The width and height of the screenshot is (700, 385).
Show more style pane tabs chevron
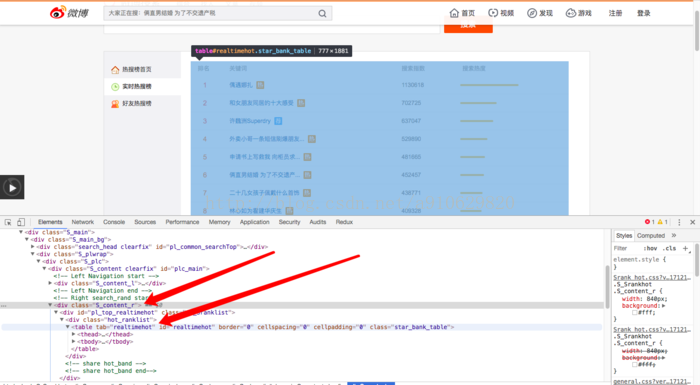(674, 235)
